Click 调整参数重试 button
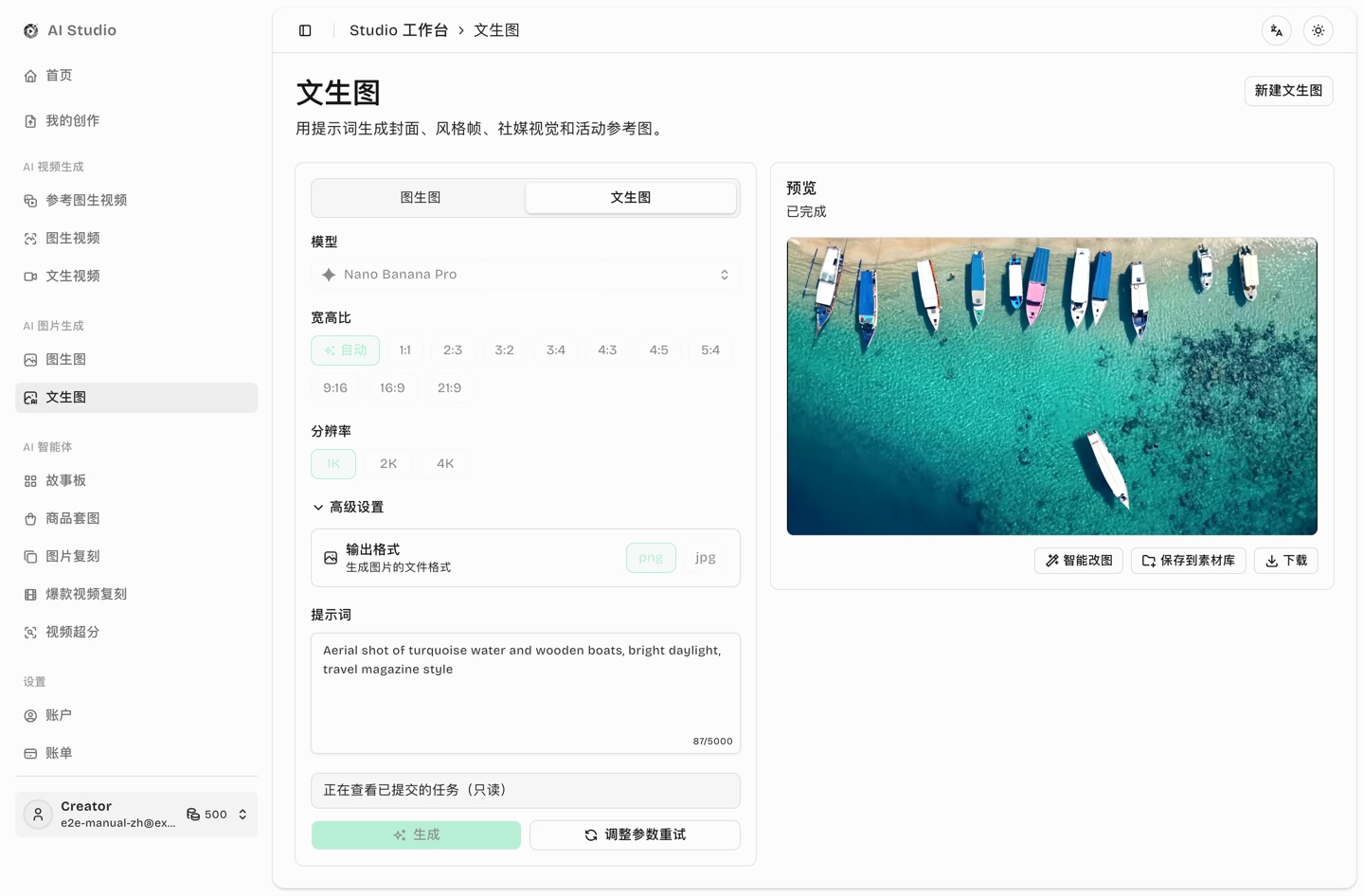Viewport: 1364px width, 896px height. point(635,835)
